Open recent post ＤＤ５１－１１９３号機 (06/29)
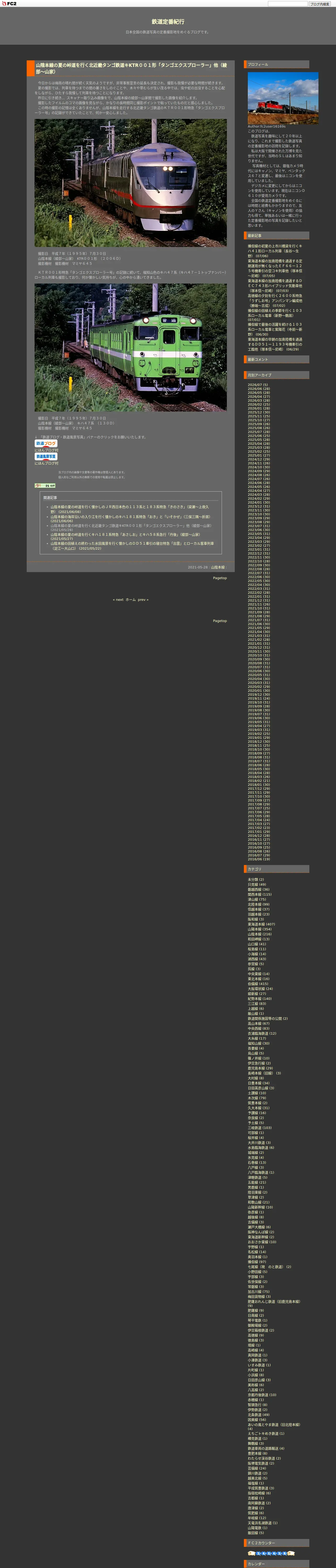Screen dimensions: 336x1568 [275, 344]
